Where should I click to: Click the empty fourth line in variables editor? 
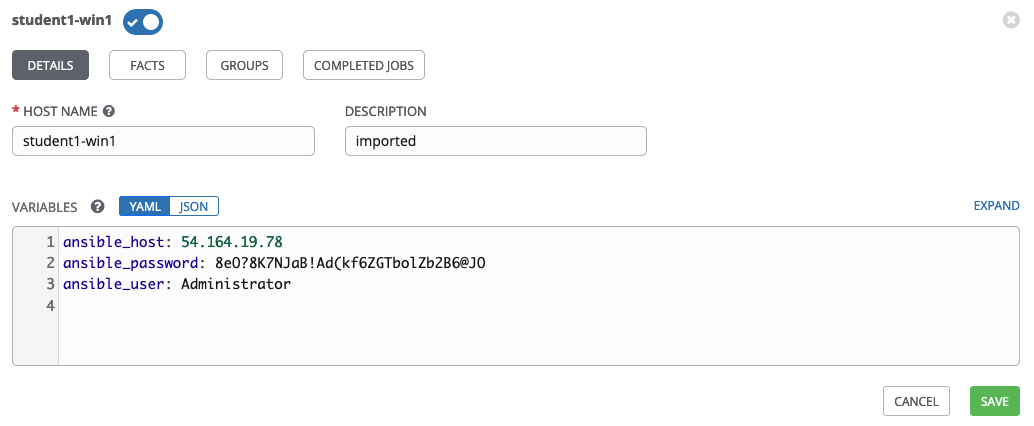pos(400,305)
